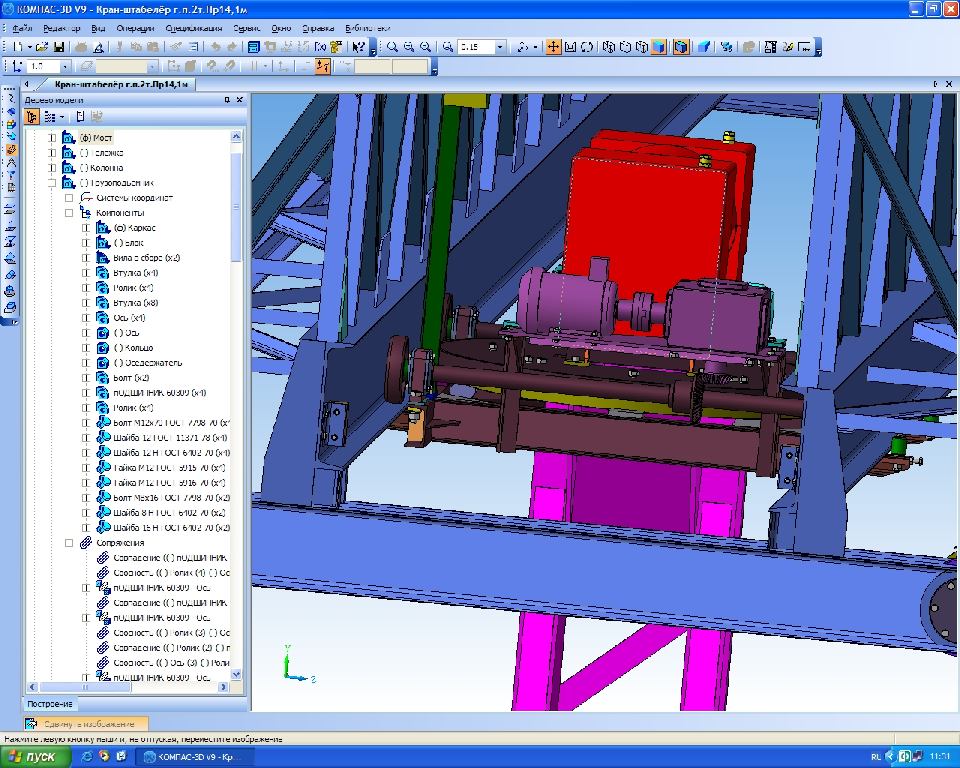The height and width of the screenshot is (768, 960).
Task: Open the zoom scale dropdown
Action: coord(500,47)
